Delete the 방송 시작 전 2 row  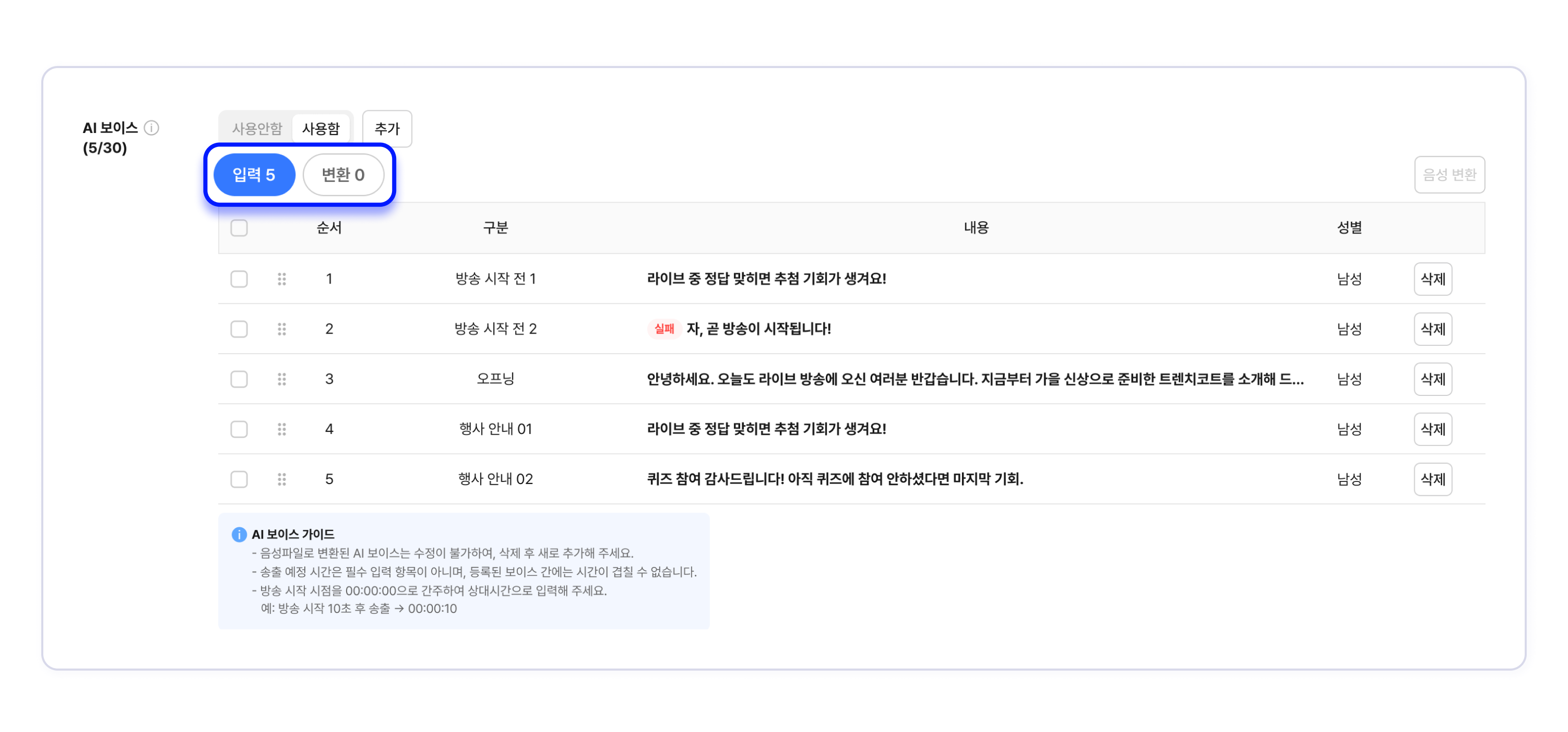tap(1432, 329)
